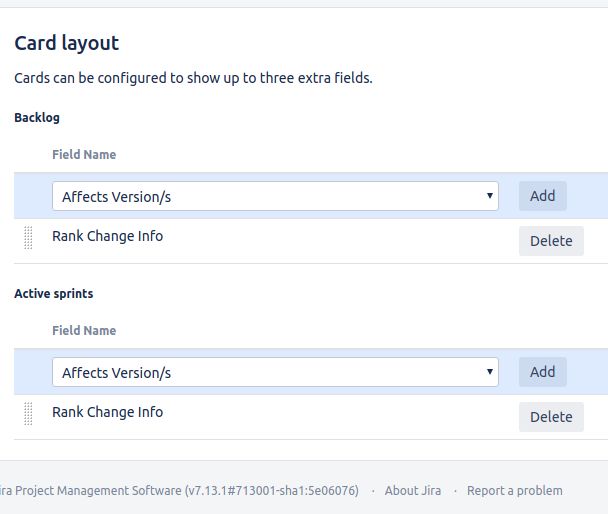The height and width of the screenshot is (514, 608).
Task: Delete Rank Change Info from Backlog
Action: tap(550, 241)
